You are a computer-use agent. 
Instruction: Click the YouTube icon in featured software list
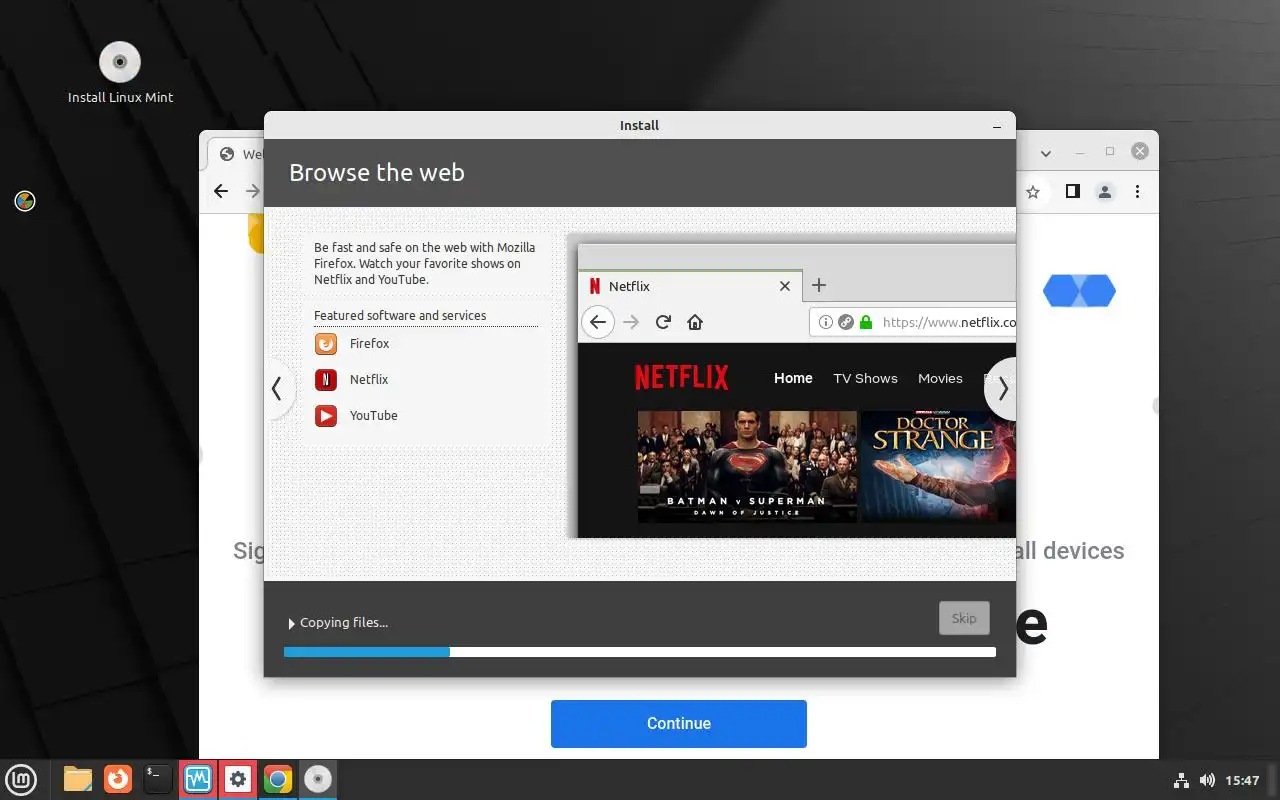pos(326,416)
